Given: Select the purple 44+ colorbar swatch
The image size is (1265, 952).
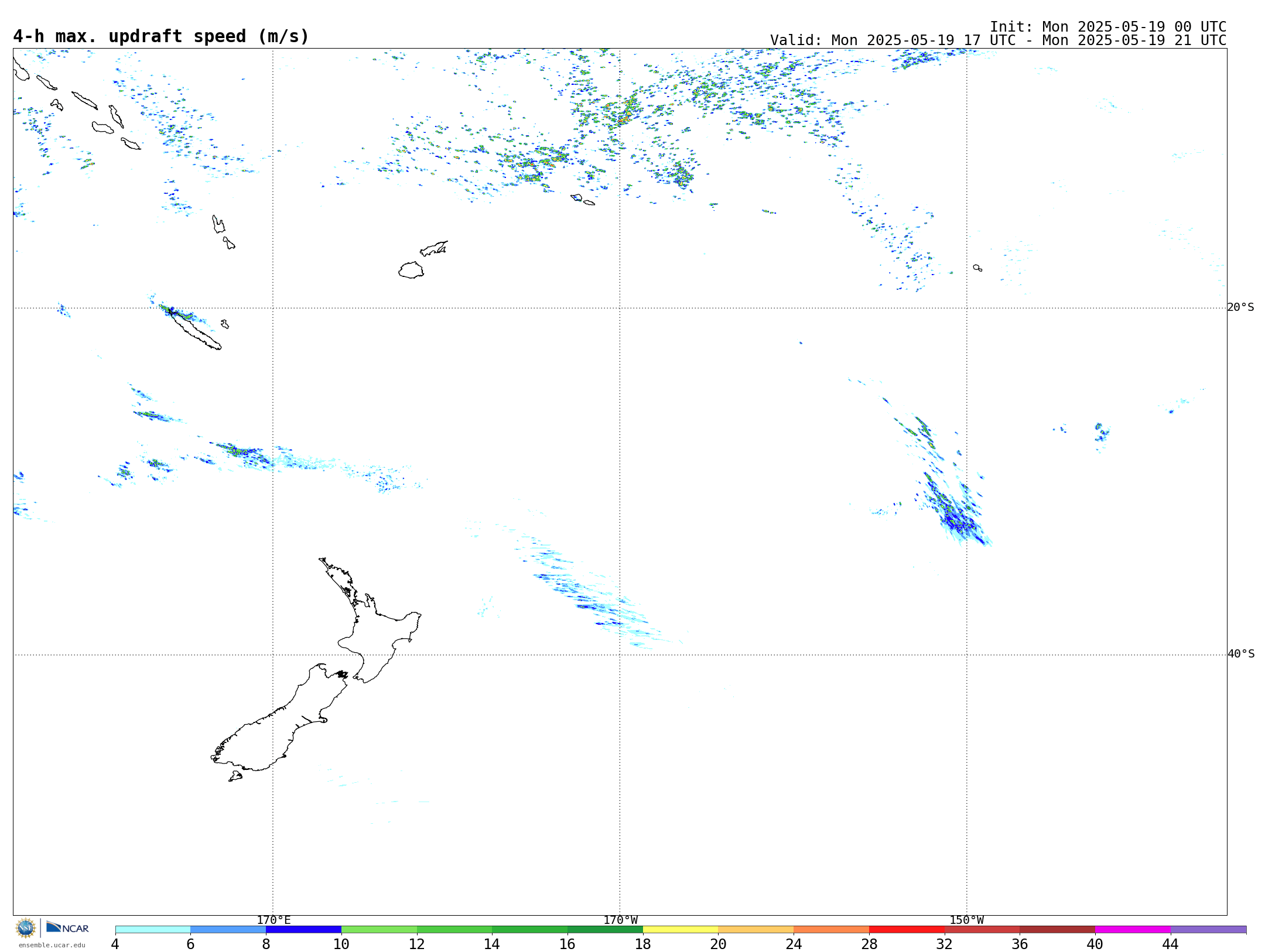Looking at the screenshot, I should pyautogui.click(x=1208, y=929).
